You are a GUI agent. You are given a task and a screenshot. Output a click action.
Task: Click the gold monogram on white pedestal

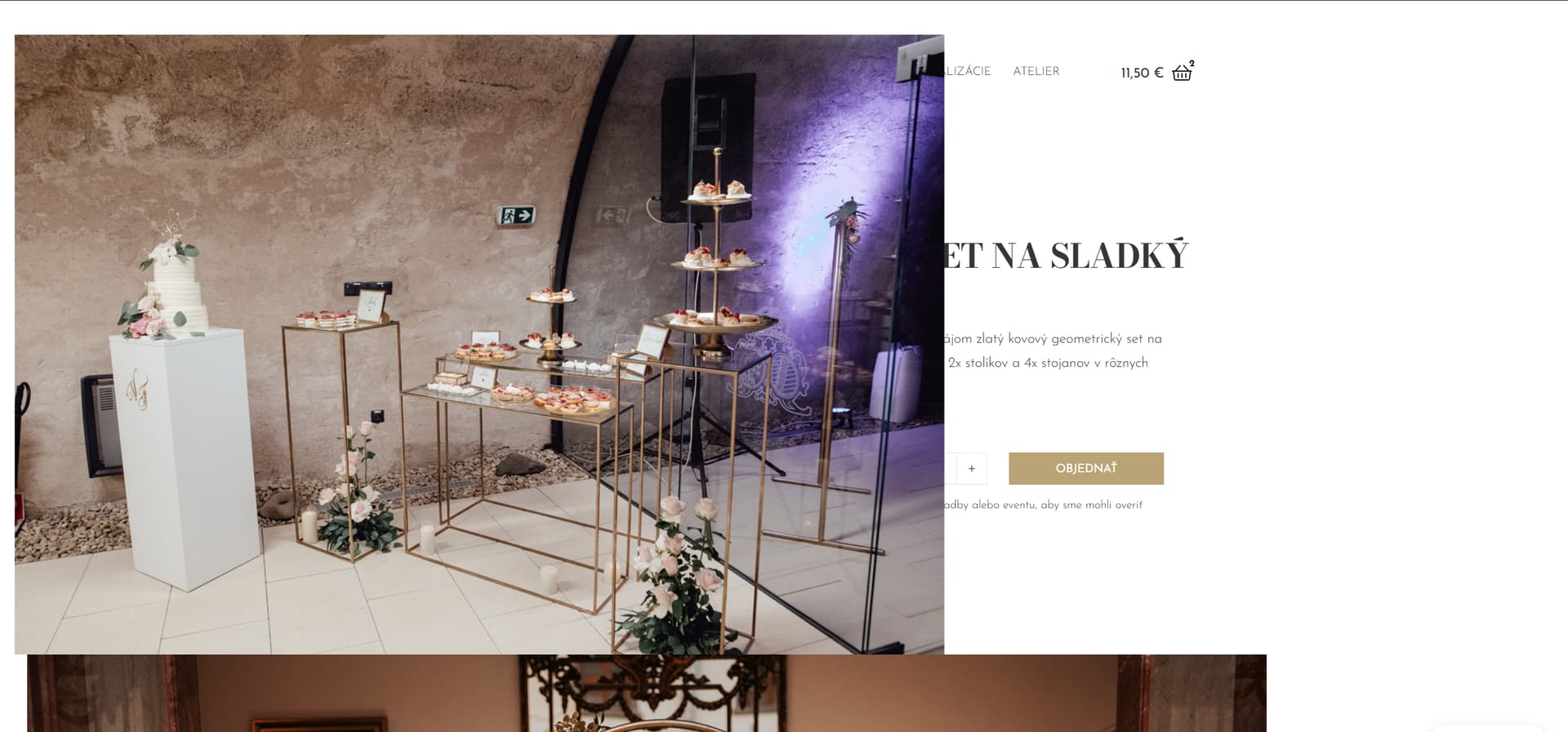[137, 389]
